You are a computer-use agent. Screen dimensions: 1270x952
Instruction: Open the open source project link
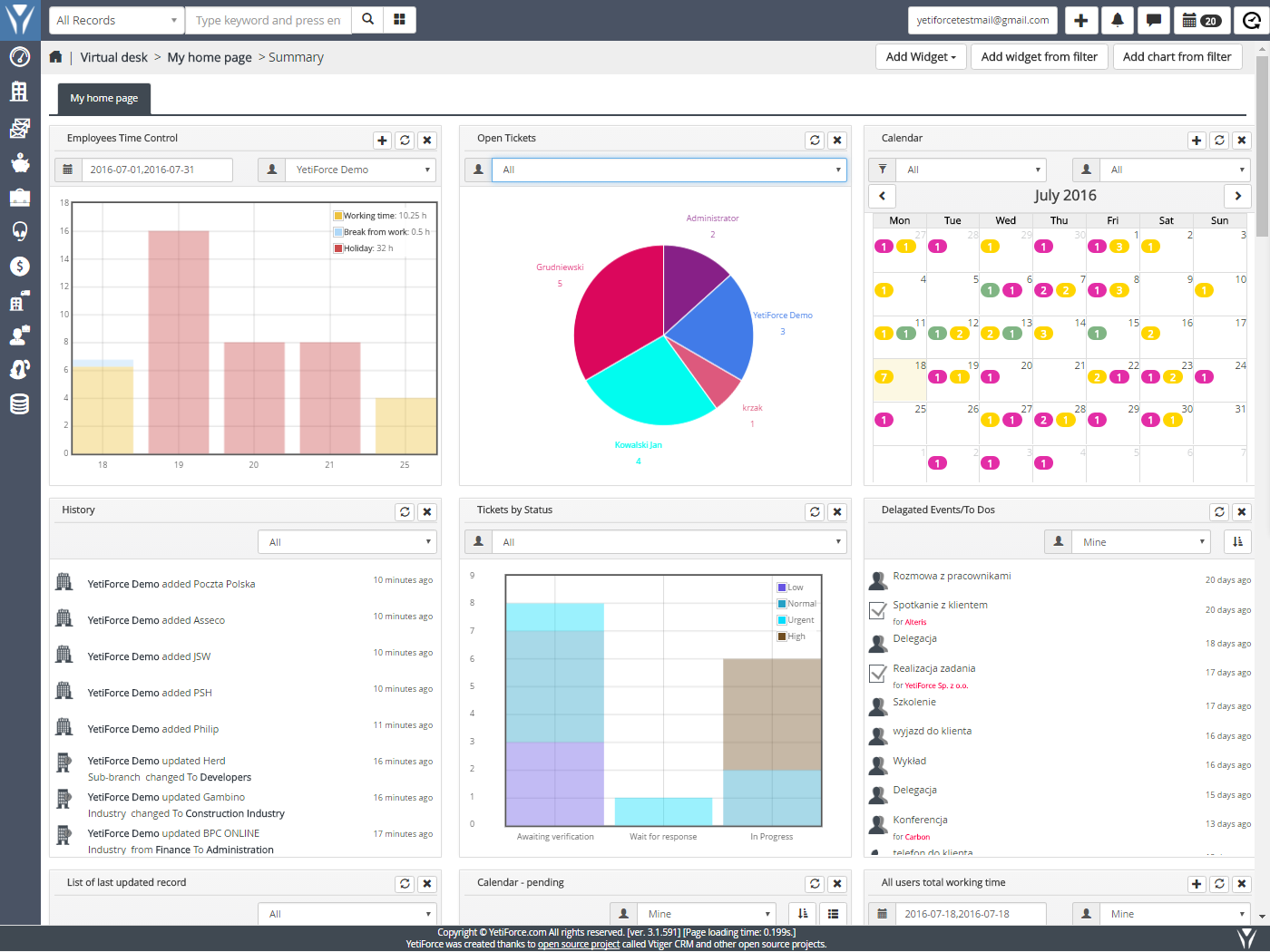click(x=578, y=944)
